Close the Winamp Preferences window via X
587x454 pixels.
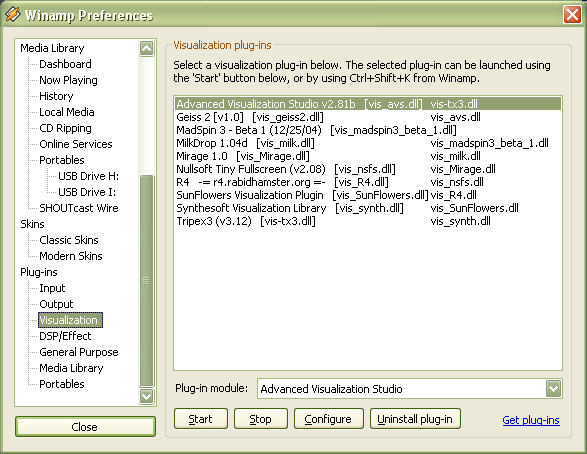(x=572, y=15)
